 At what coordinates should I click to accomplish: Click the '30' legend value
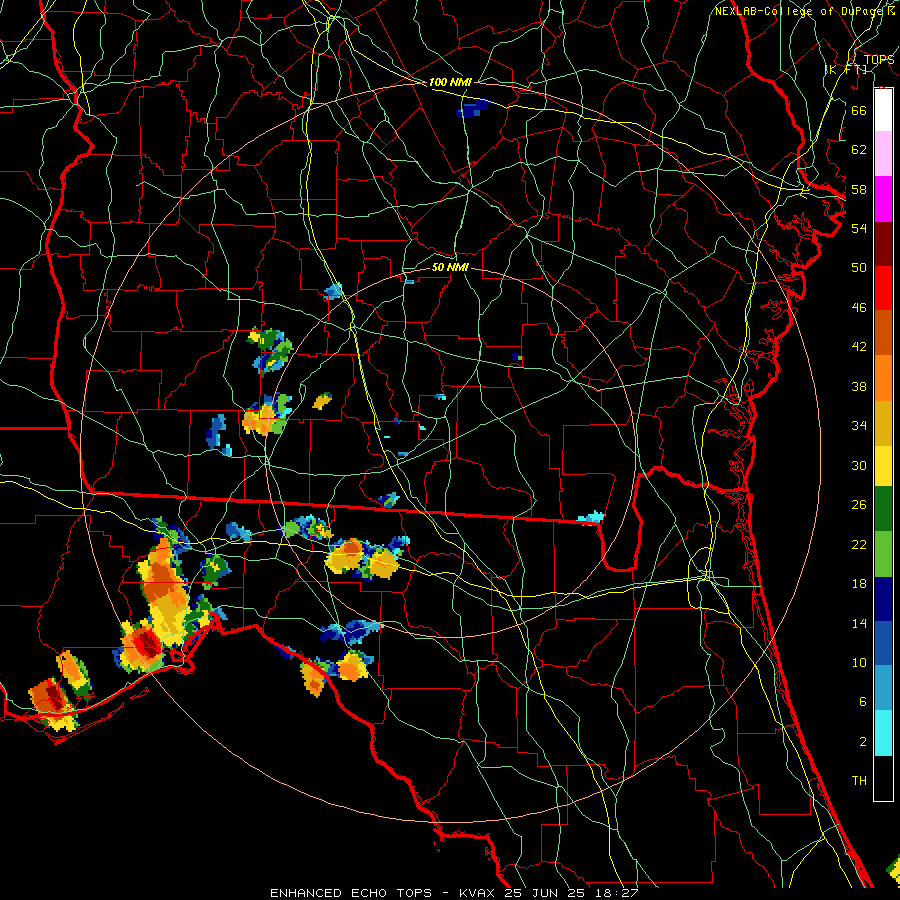[x=859, y=465]
